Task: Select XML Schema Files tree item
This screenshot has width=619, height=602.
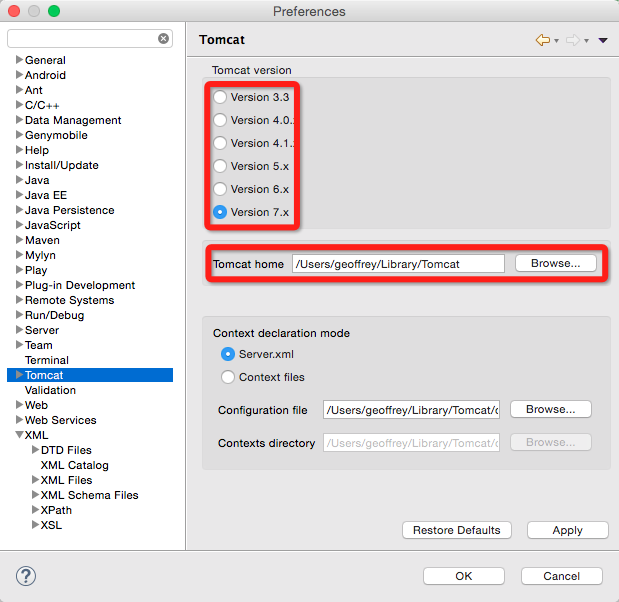Action: coord(90,495)
